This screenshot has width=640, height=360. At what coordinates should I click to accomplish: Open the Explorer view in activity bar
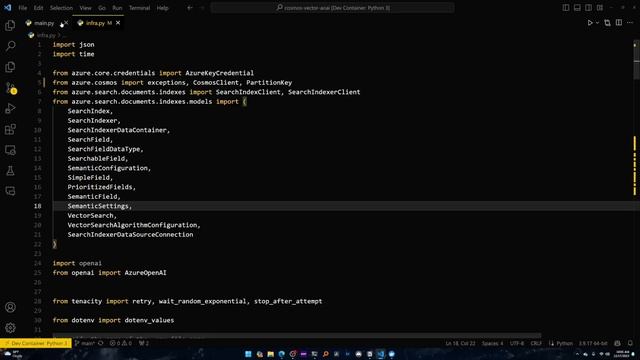point(10,25)
